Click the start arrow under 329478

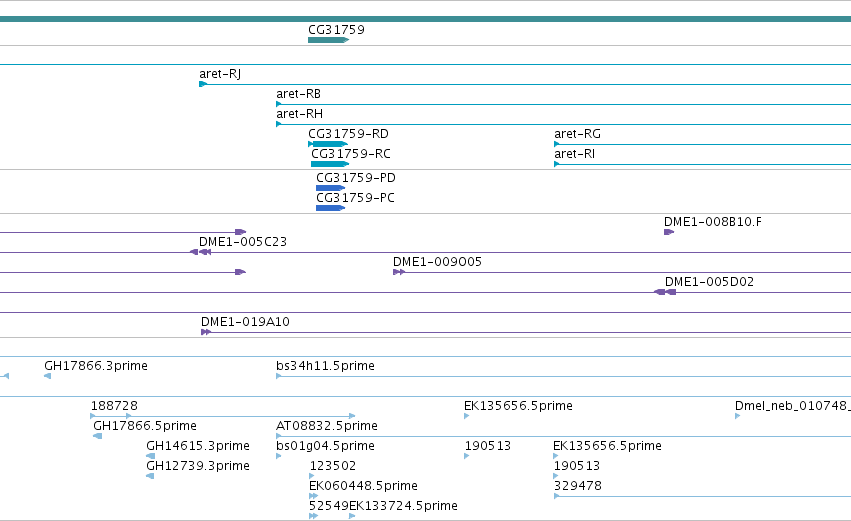(556, 497)
